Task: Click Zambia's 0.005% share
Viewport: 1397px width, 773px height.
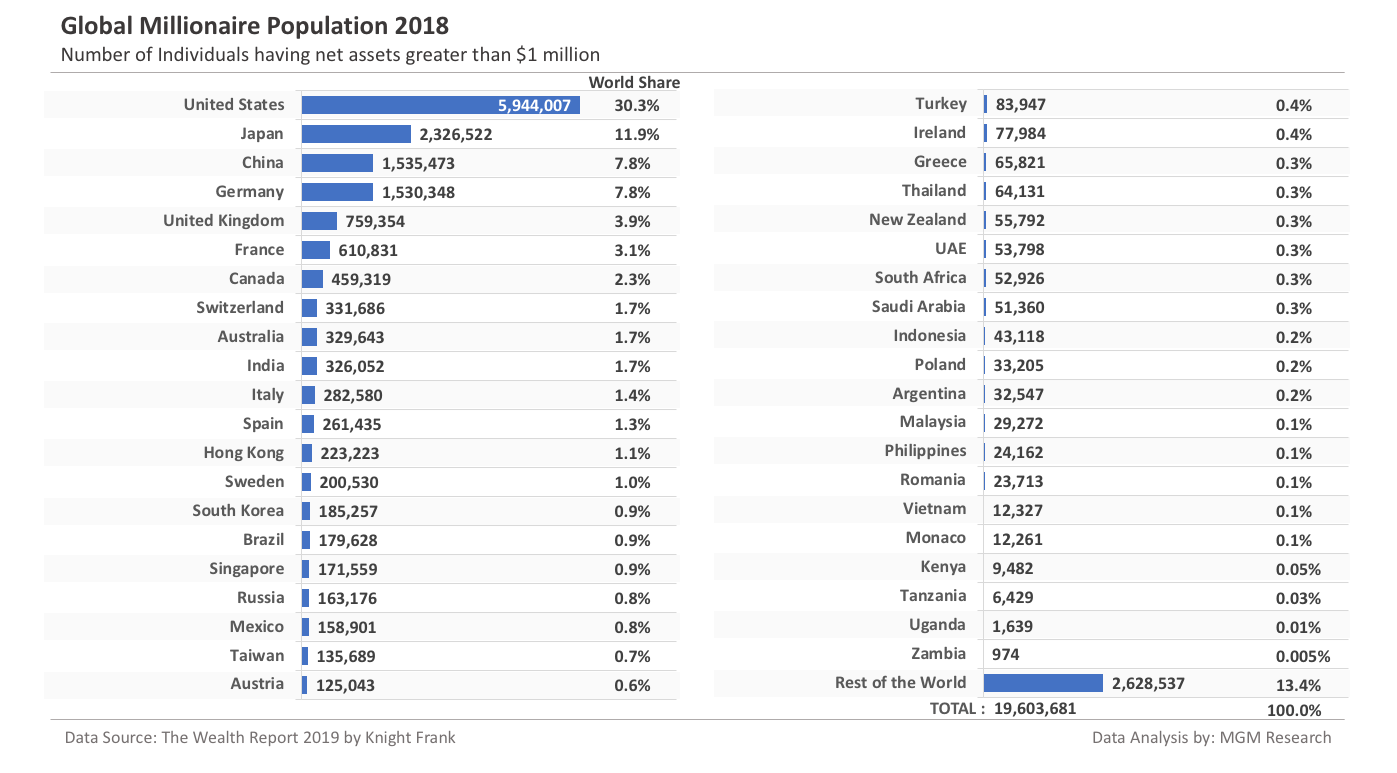Action: tap(1303, 657)
